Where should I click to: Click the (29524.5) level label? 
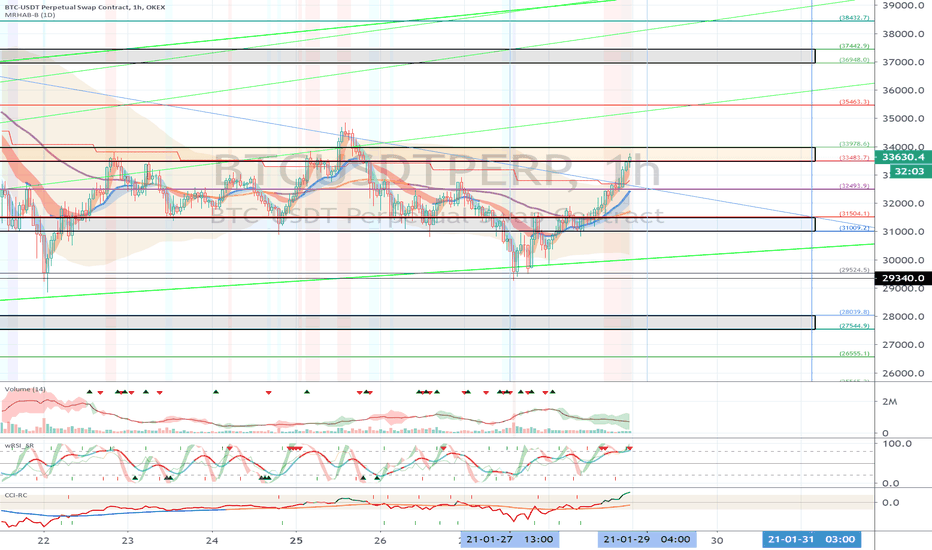[854, 270]
